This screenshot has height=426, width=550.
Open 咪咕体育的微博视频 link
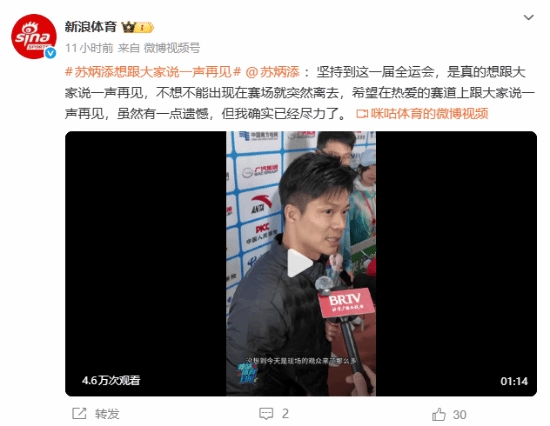pos(430,113)
